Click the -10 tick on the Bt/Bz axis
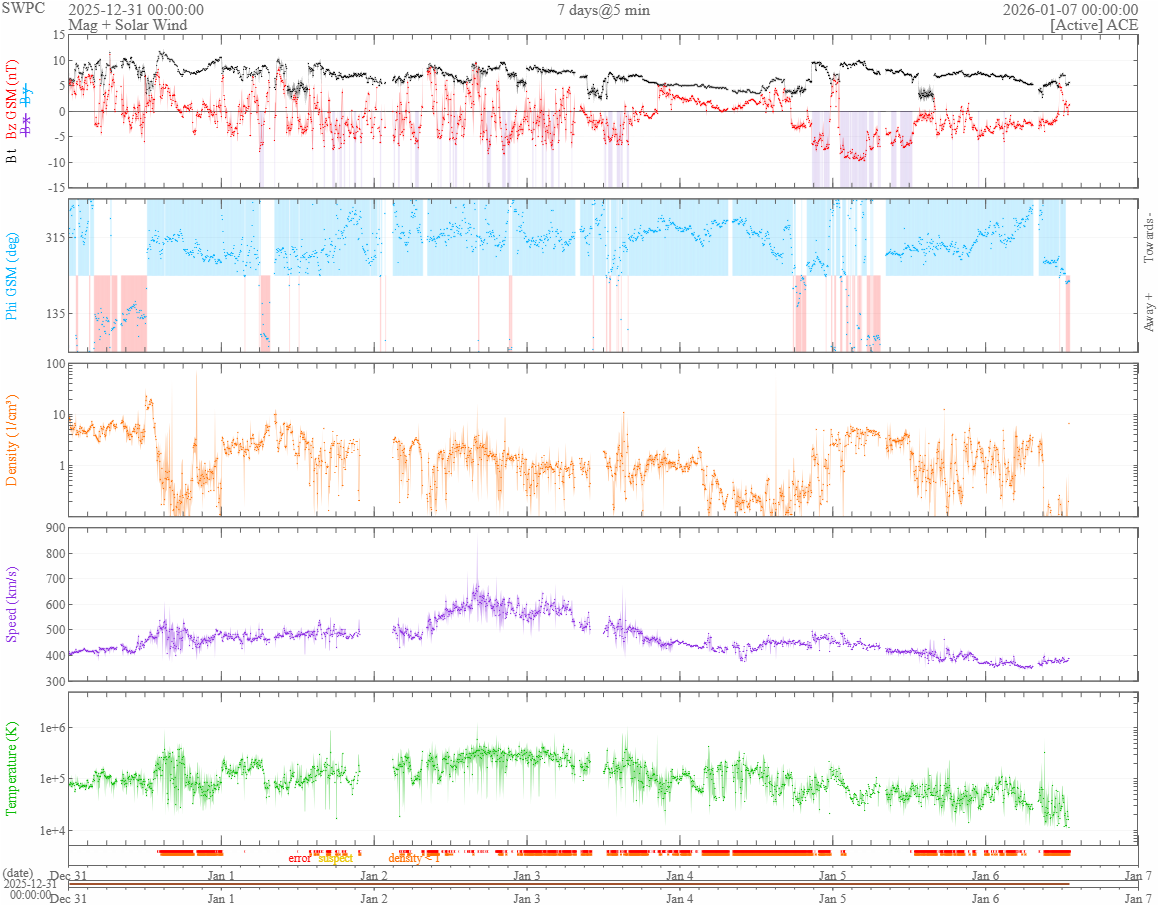The height and width of the screenshot is (905, 1158). tap(56, 163)
